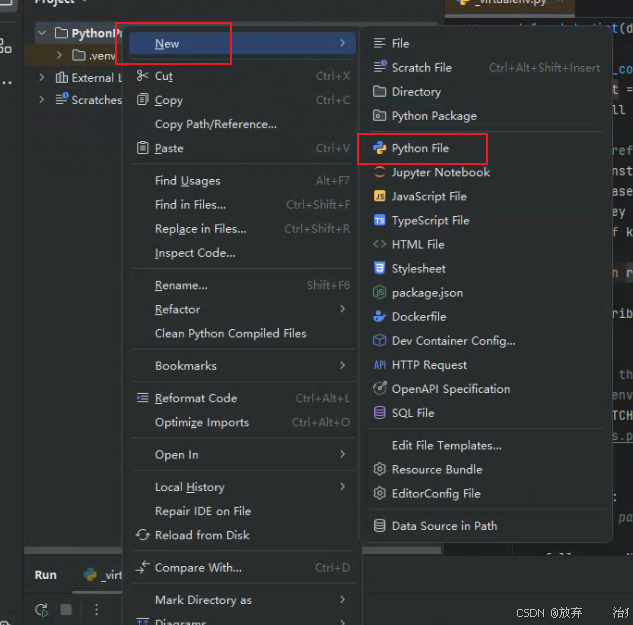Select the Scratches tree item

pos(89,99)
